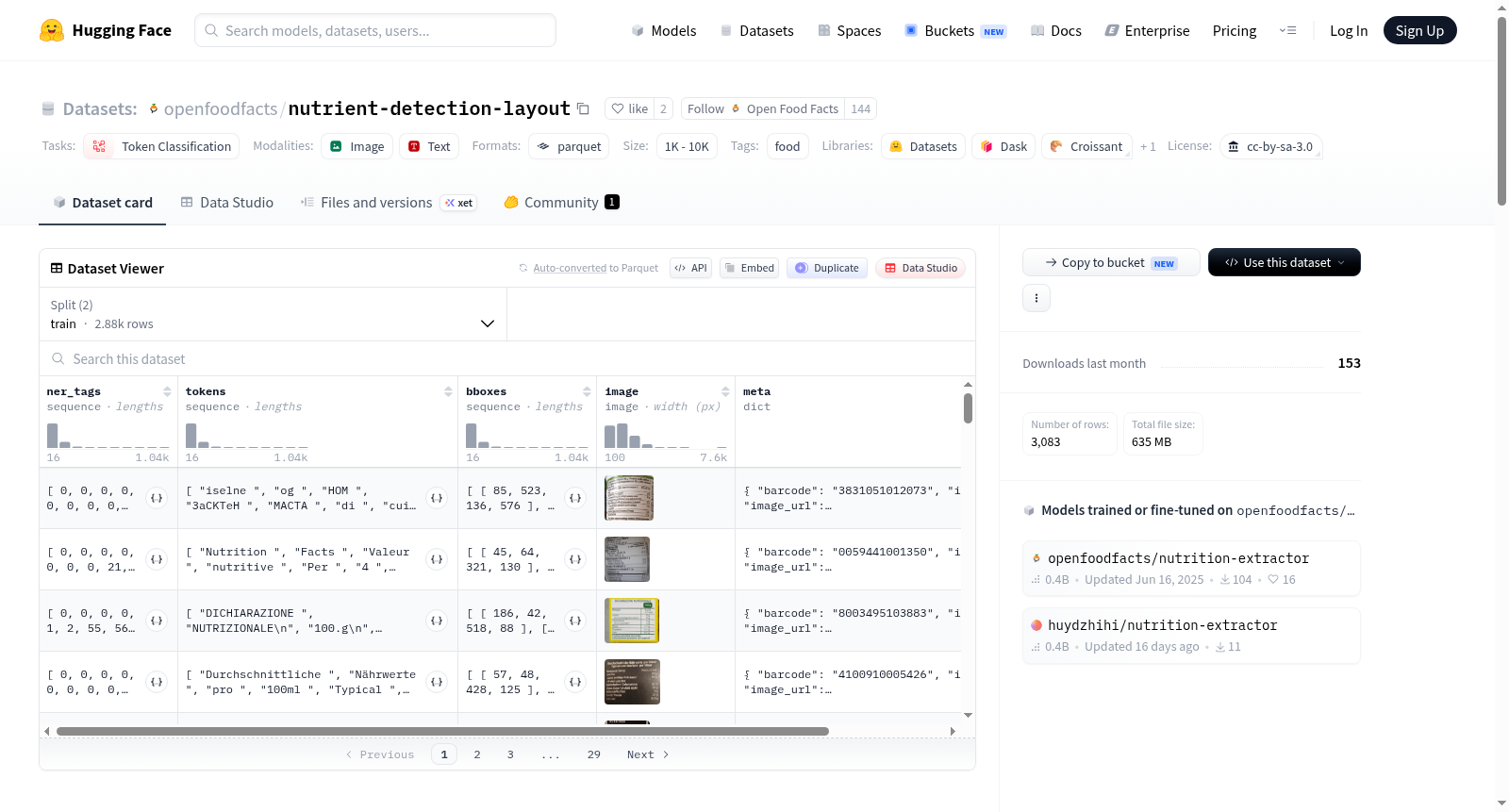Screen dimensions: 1509x812
Task: Click the Duplicate button
Action: (x=827, y=268)
